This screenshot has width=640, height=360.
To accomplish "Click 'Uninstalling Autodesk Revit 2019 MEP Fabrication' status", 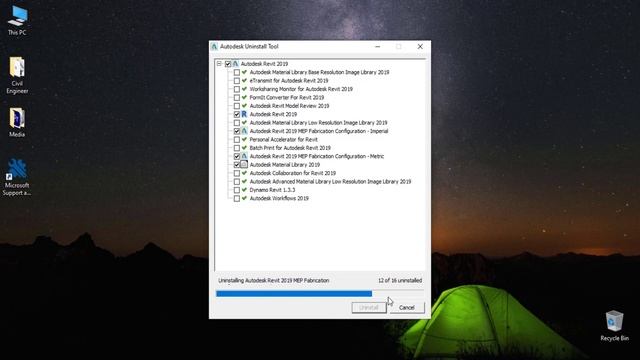I will [x=273, y=280].
